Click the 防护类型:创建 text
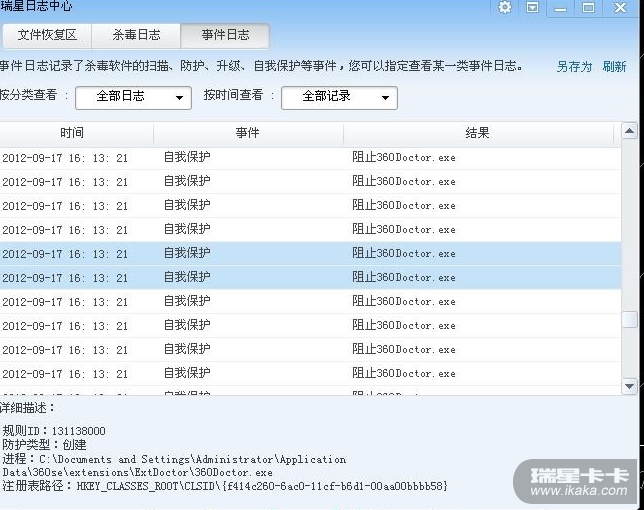The height and width of the screenshot is (510, 644). click(x=44, y=445)
